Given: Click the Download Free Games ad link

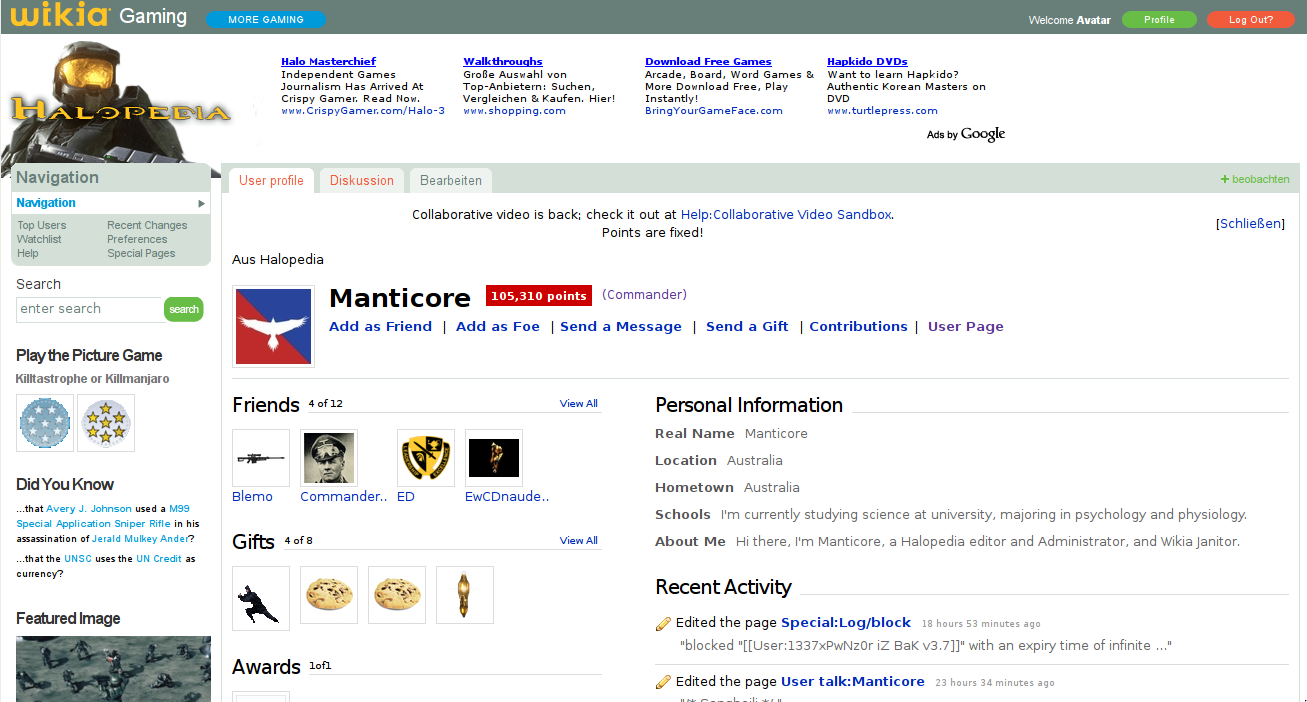Looking at the screenshot, I should point(708,62).
